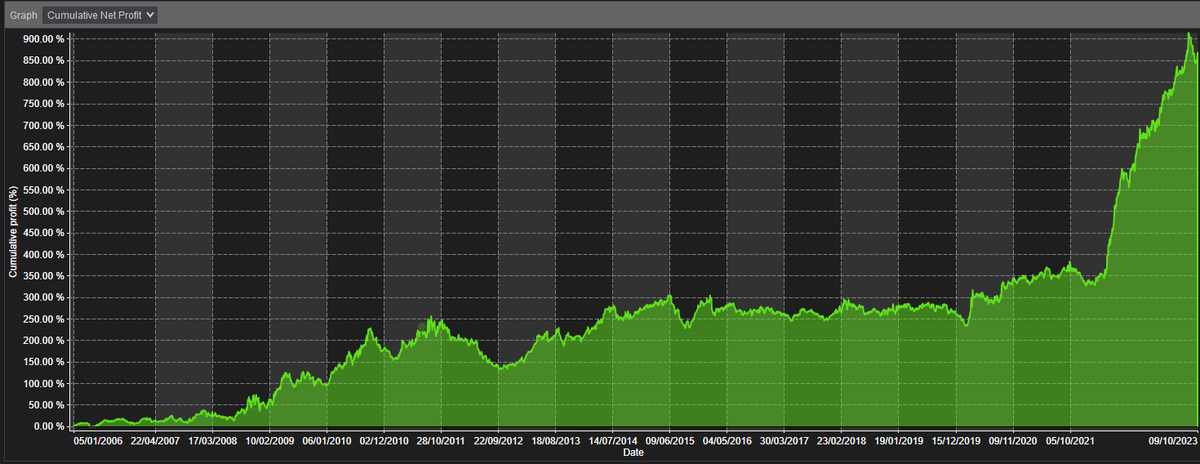Viewport: 1200px width, 464px height.
Task: Click the 09/06/2015 date label
Action: 670,440
